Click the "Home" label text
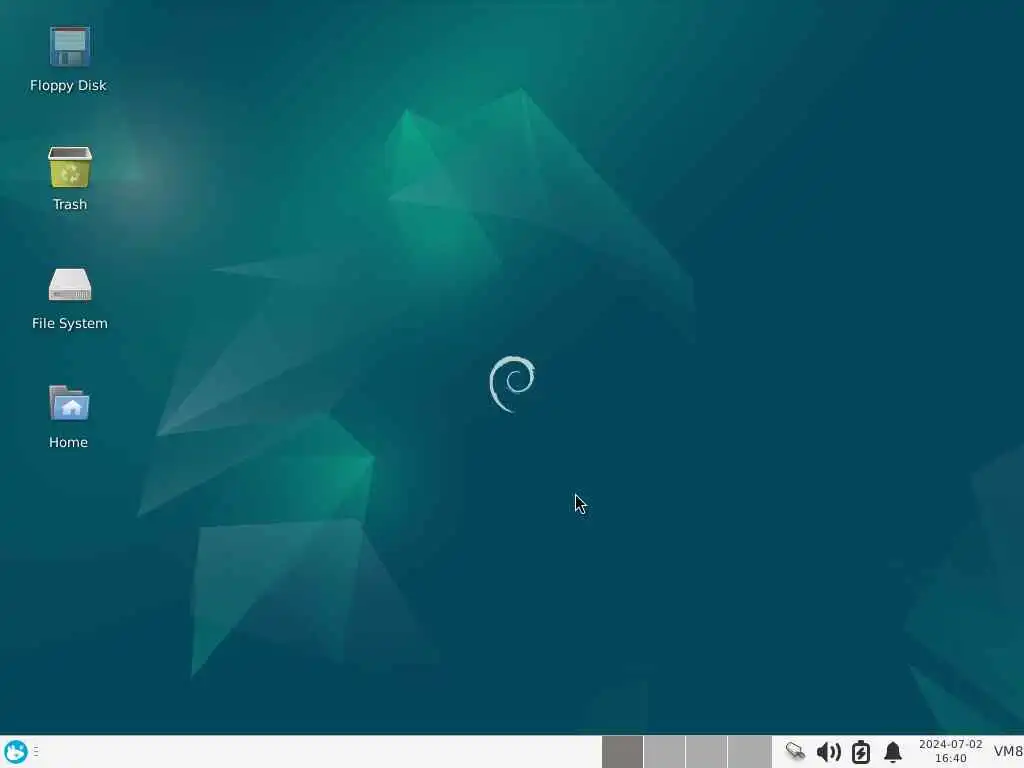This screenshot has width=1024, height=768. tap(68, 442)
